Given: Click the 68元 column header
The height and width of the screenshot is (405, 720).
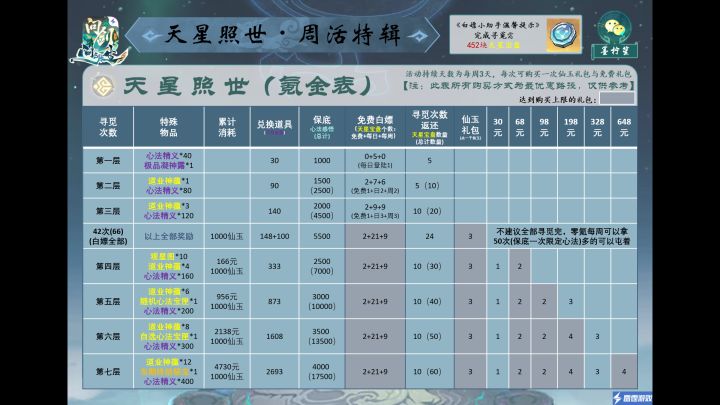Looking at the screenshot, I should 520,127.
